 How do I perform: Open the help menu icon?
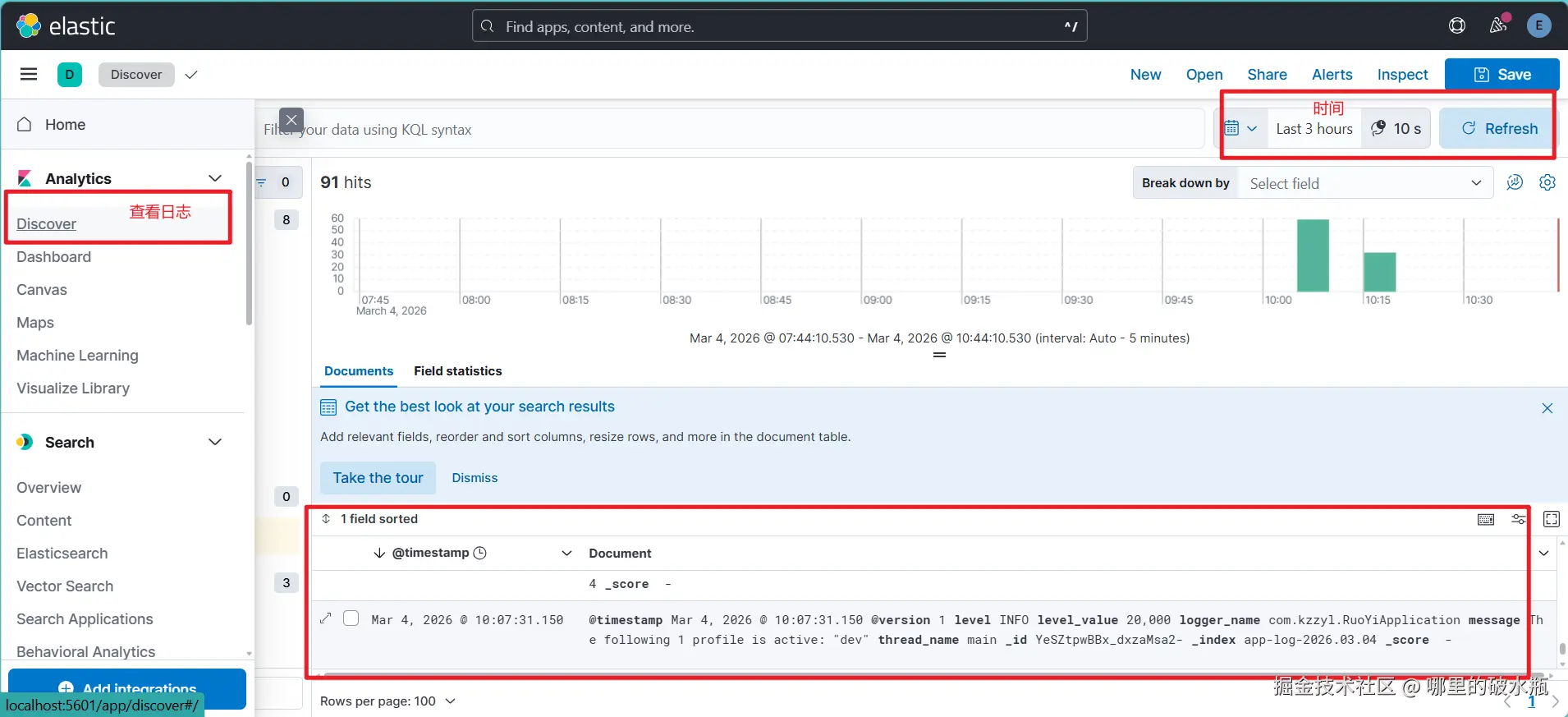[1457, 25]
